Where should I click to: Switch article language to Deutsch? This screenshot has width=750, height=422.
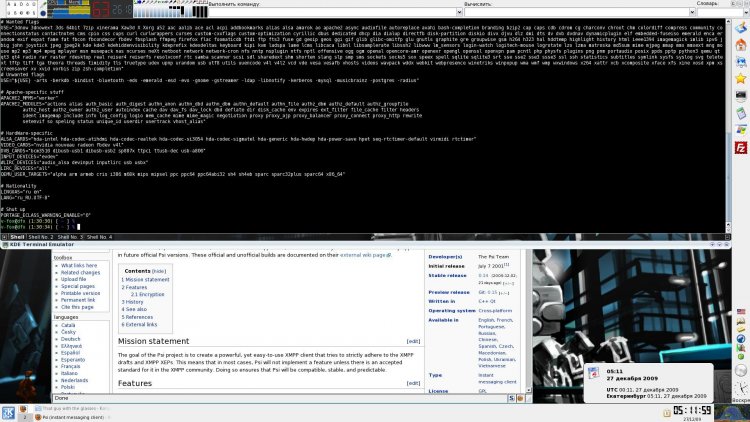(70, 339)
